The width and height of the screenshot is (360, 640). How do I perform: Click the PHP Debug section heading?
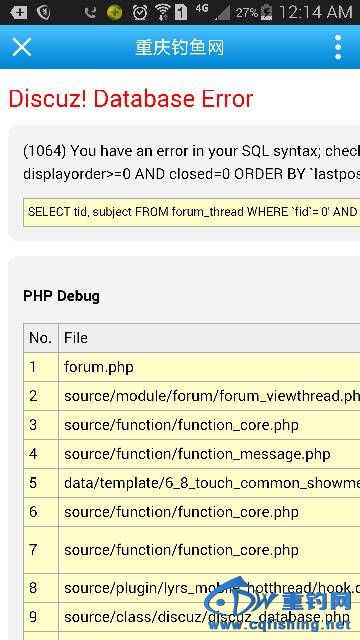(61, 296)
